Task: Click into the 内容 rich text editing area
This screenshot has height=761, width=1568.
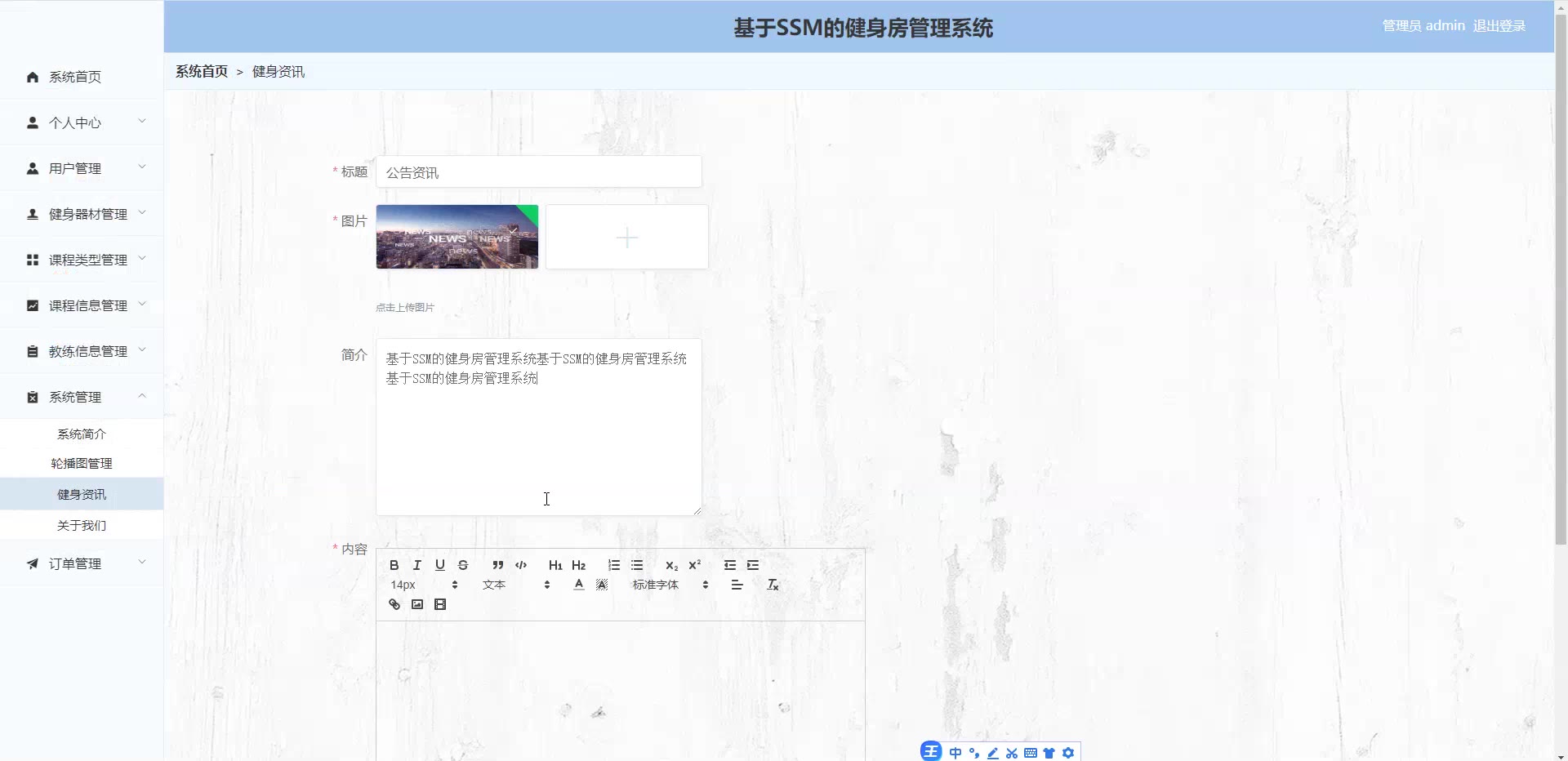Action: click(x=621, y=691)
